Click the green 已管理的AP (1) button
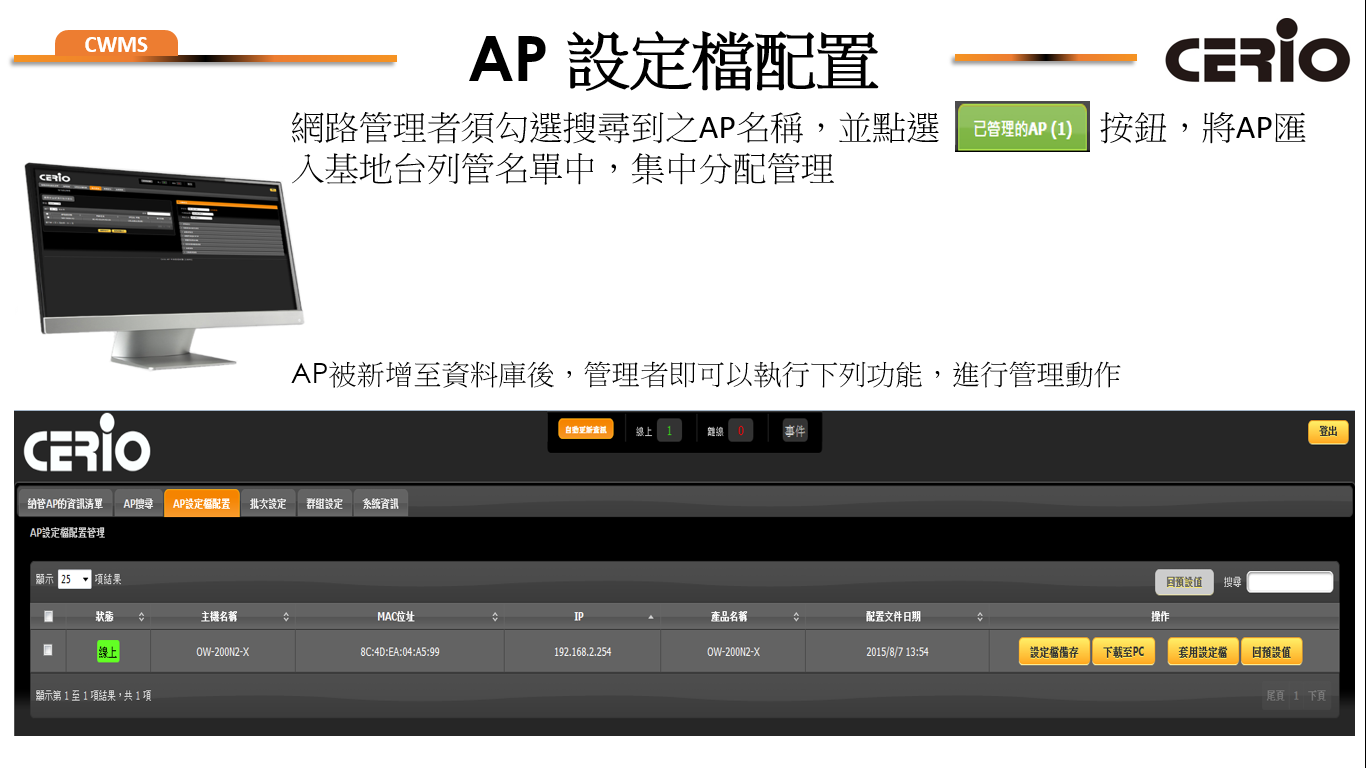The image size is (1366, 768). click(1022, 127)
